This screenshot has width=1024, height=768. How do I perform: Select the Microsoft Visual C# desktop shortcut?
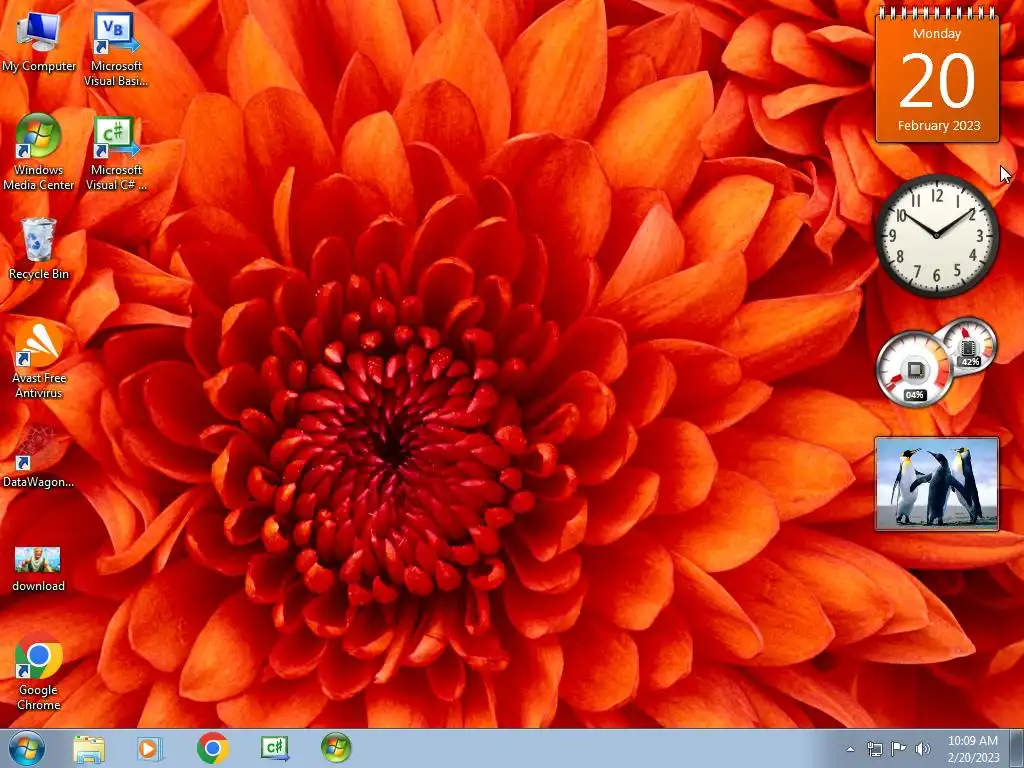tap(116, 153)
